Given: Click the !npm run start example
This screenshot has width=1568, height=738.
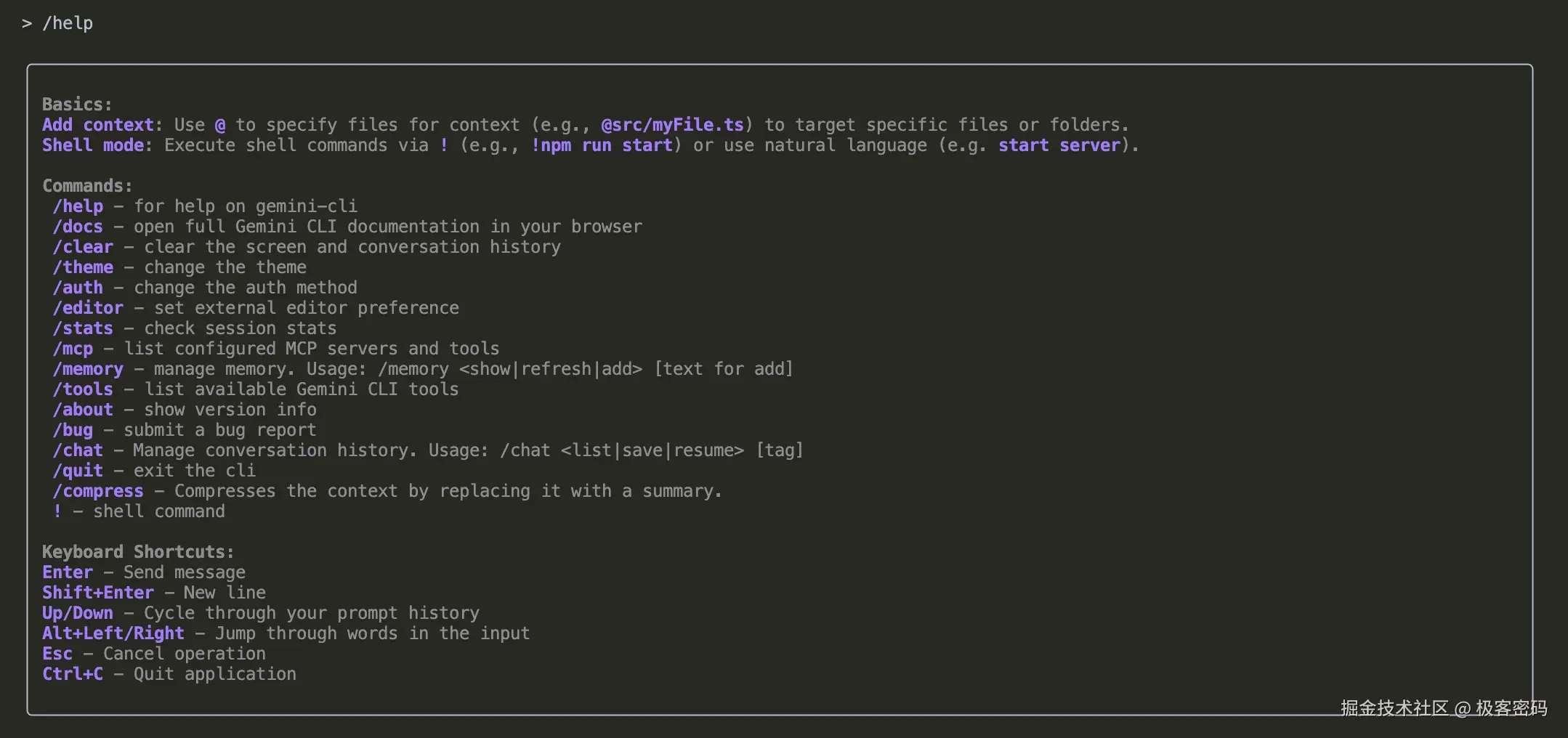Looking at the screenshot, I should (x=602, y=145).
